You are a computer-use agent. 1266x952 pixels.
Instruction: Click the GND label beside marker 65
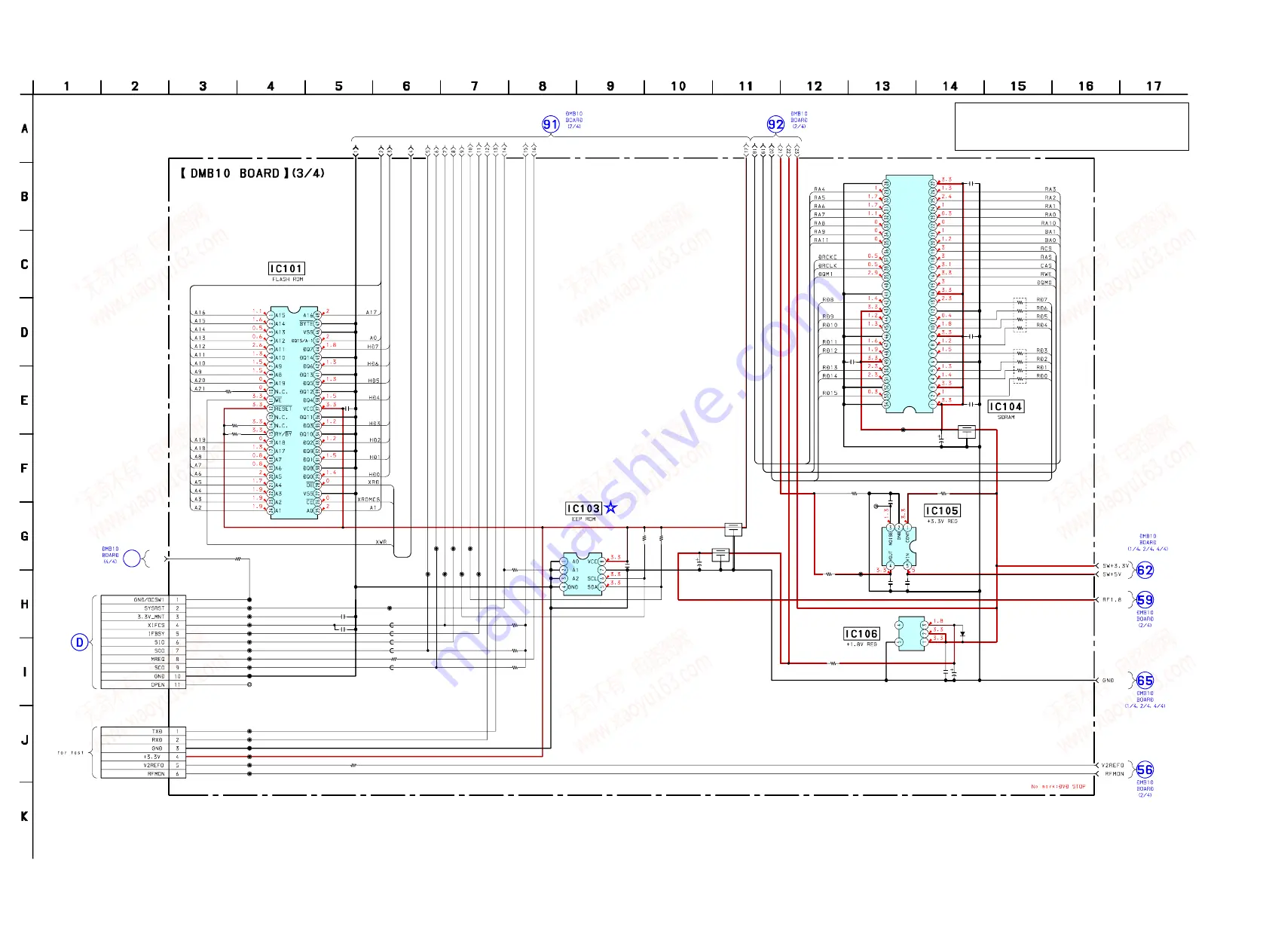pos(1109,681)
